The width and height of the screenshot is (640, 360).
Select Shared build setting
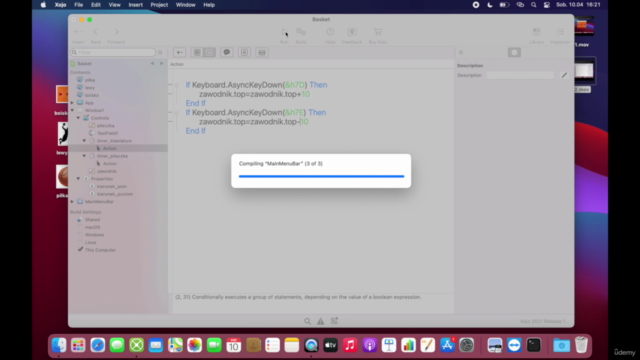92,220
